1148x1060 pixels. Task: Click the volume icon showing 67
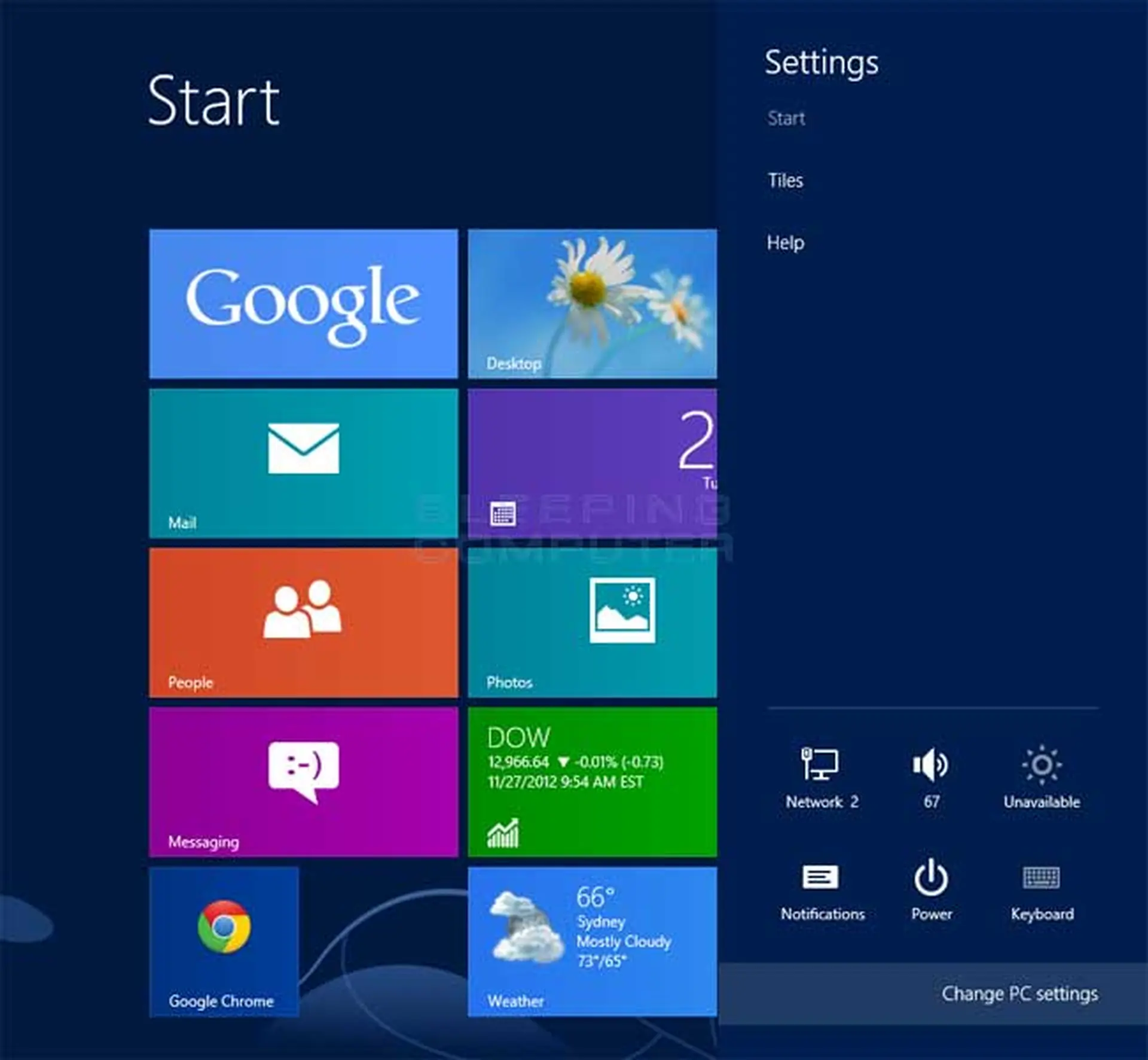tap(931, 772)
